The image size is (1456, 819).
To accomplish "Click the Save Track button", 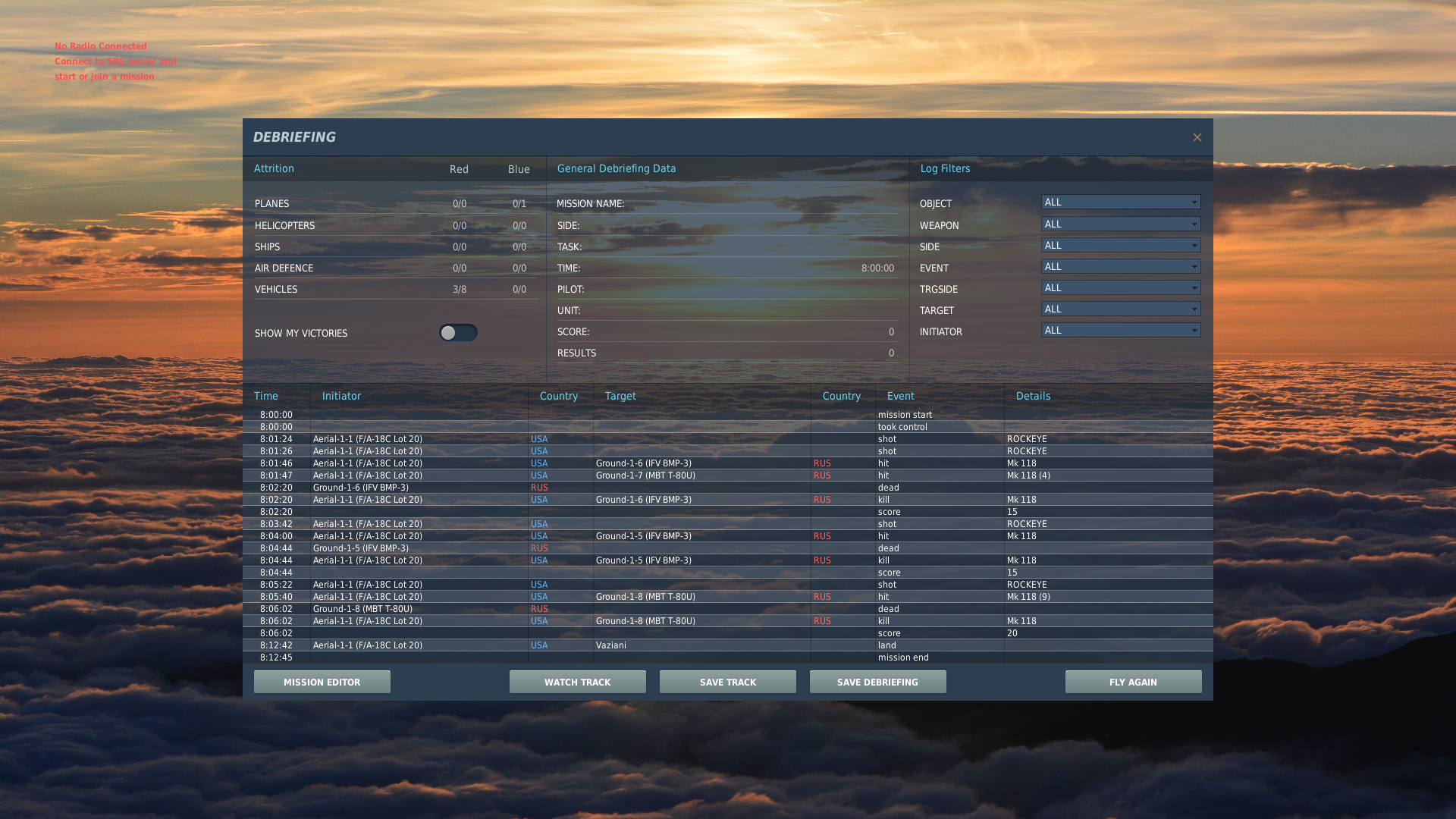I will pyautogui.click(x=728, y=682).
